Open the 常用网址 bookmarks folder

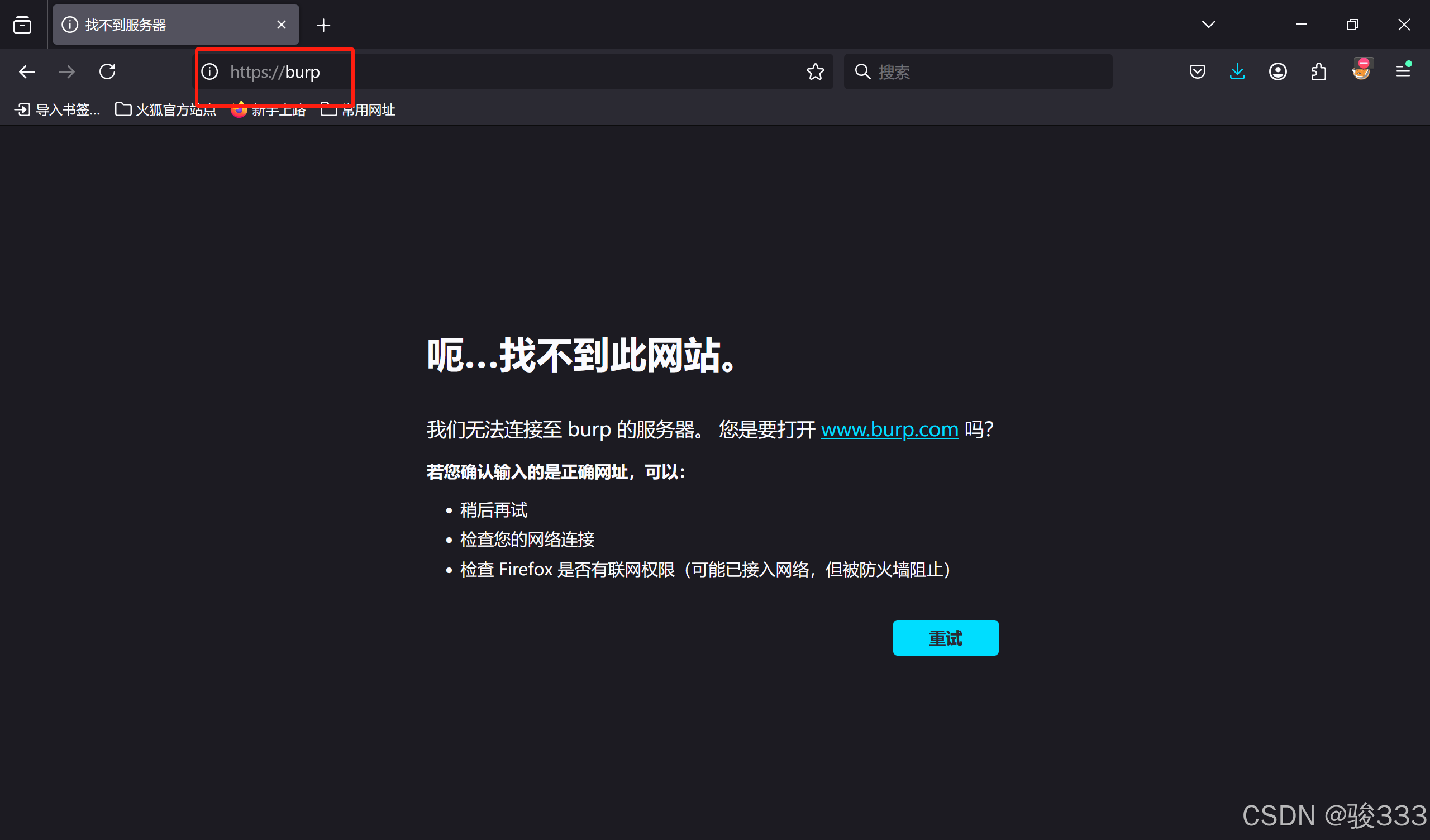[x=357, y=109]
